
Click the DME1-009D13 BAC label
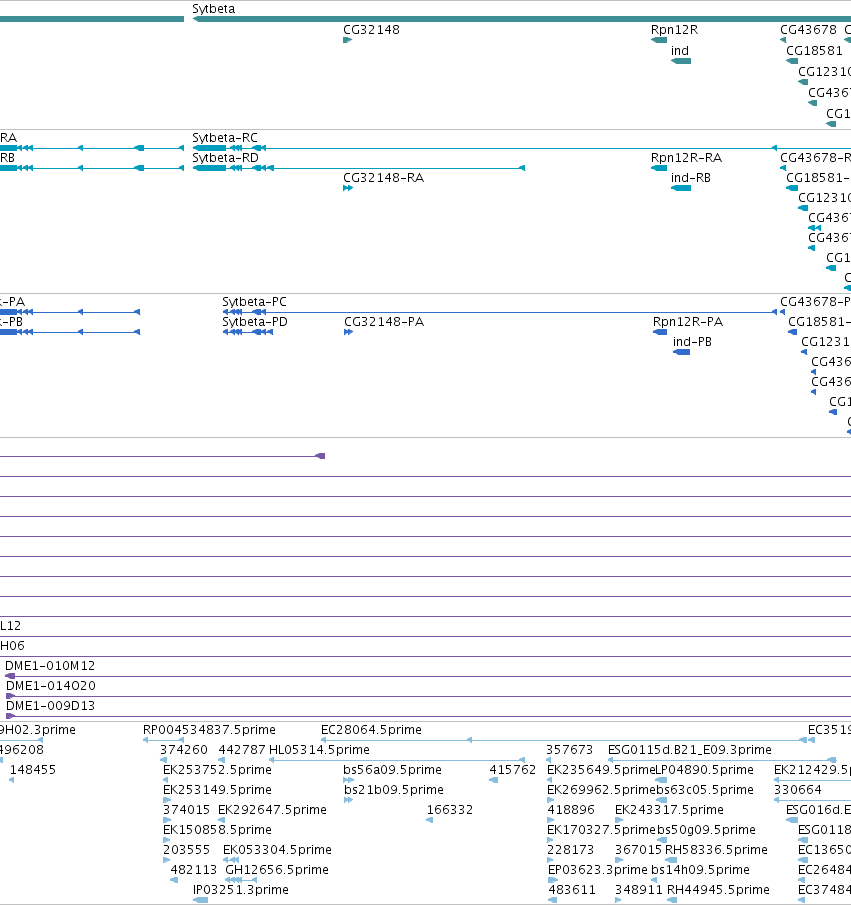(50, 706)
